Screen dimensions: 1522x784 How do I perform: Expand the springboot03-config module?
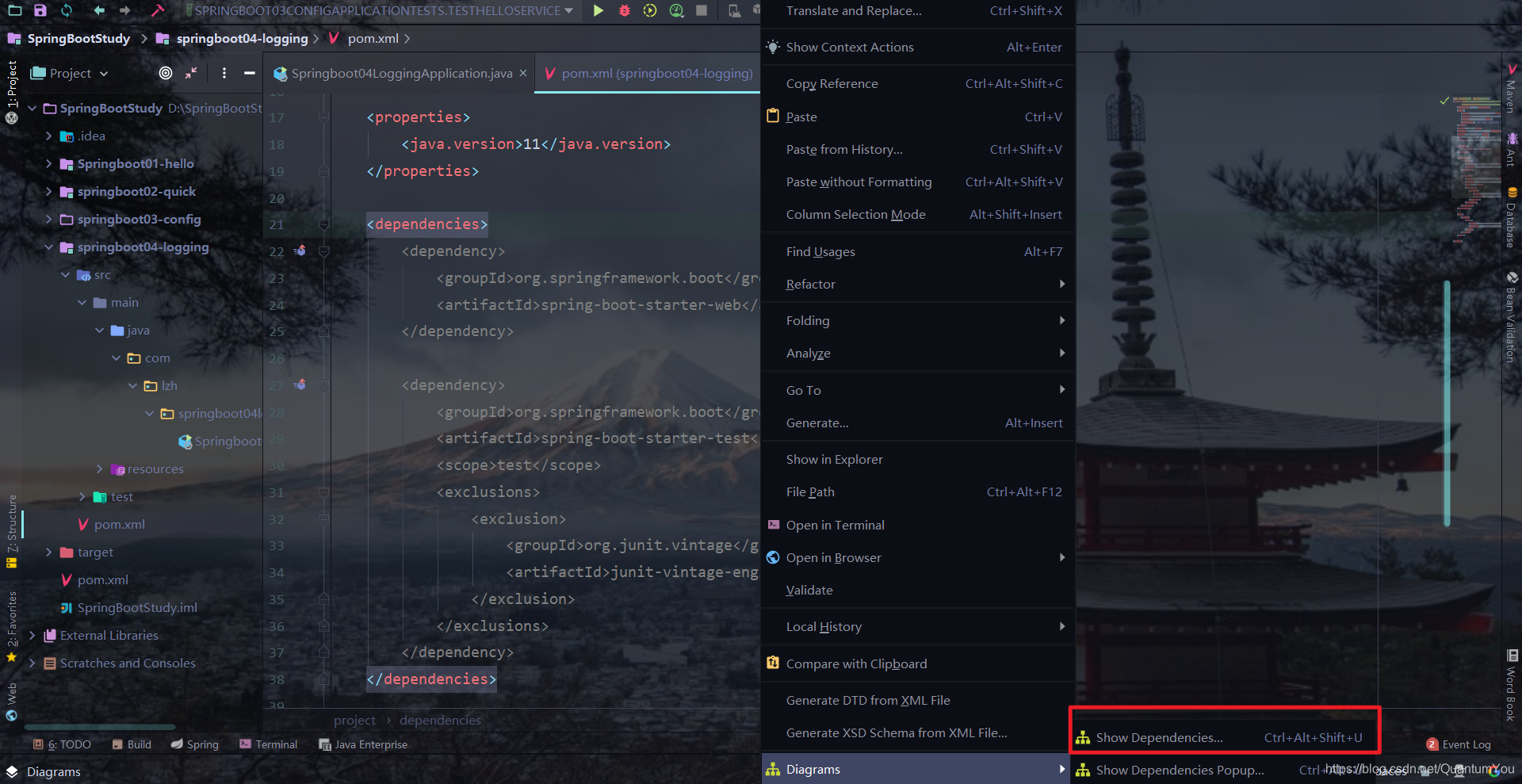point(49,219)
